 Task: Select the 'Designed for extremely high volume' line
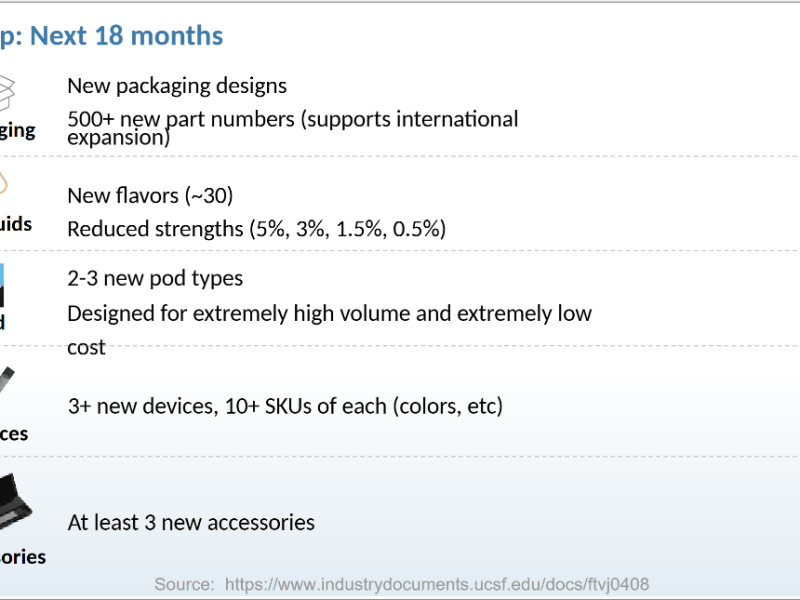(329, 313)
